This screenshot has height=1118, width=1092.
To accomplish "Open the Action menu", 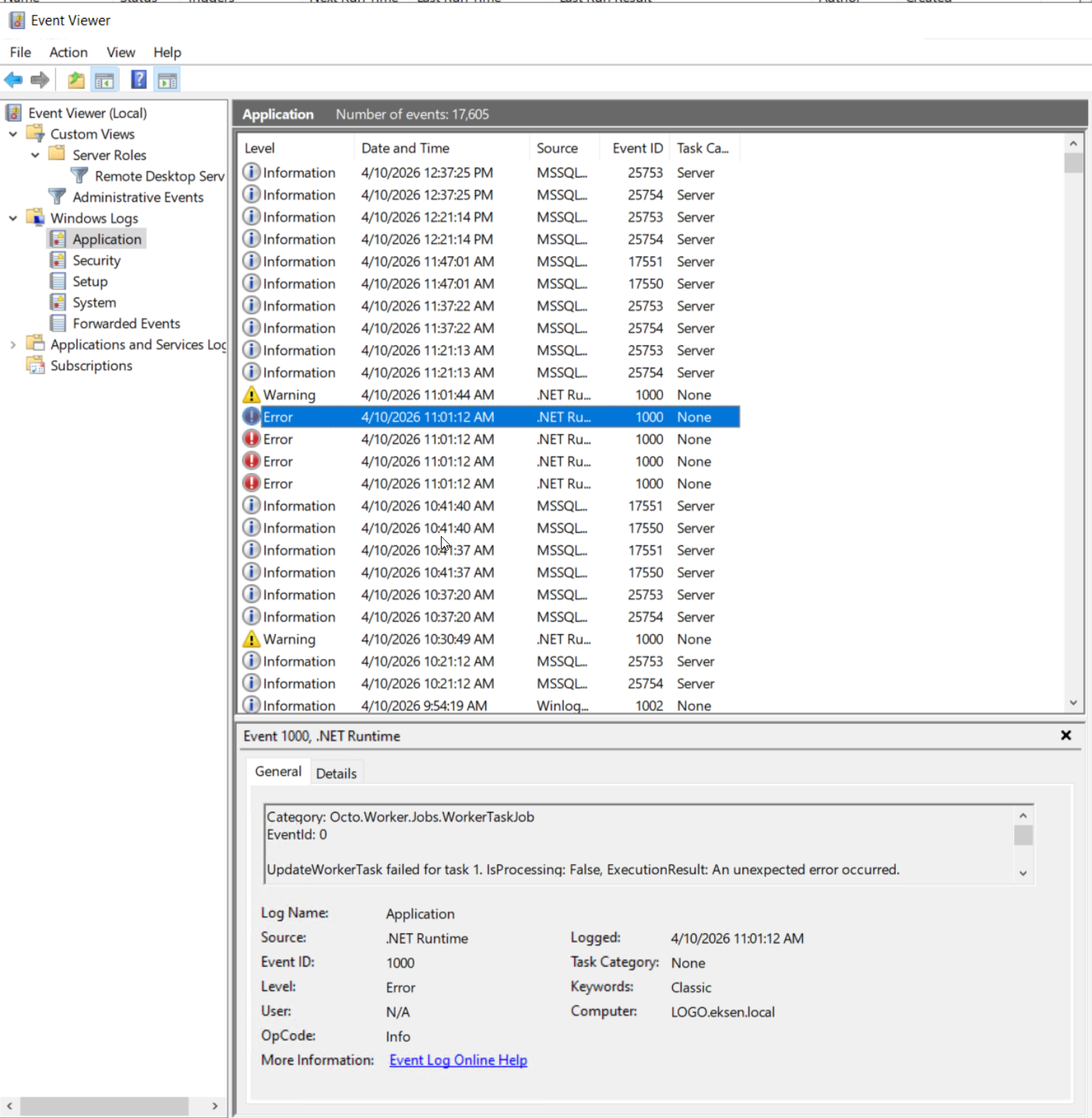I will [x=69, y=52].
